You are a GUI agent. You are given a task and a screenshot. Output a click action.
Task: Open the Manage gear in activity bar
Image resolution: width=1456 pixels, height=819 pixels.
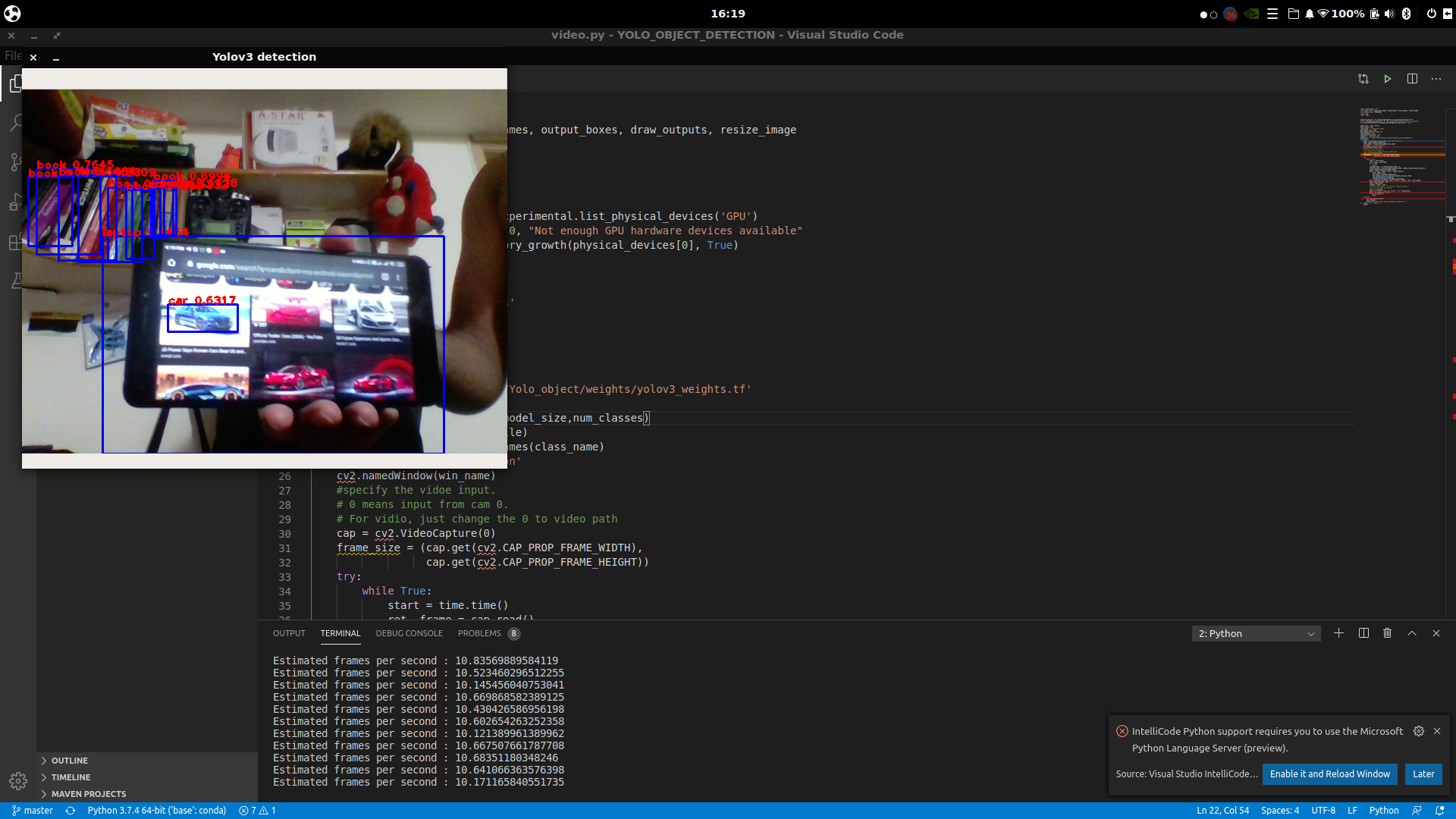[18, 780]
